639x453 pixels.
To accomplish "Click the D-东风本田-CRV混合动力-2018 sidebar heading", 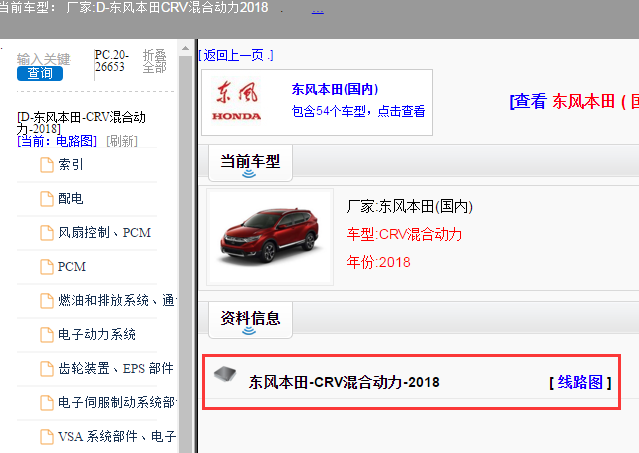I will (x=82, y=123).
